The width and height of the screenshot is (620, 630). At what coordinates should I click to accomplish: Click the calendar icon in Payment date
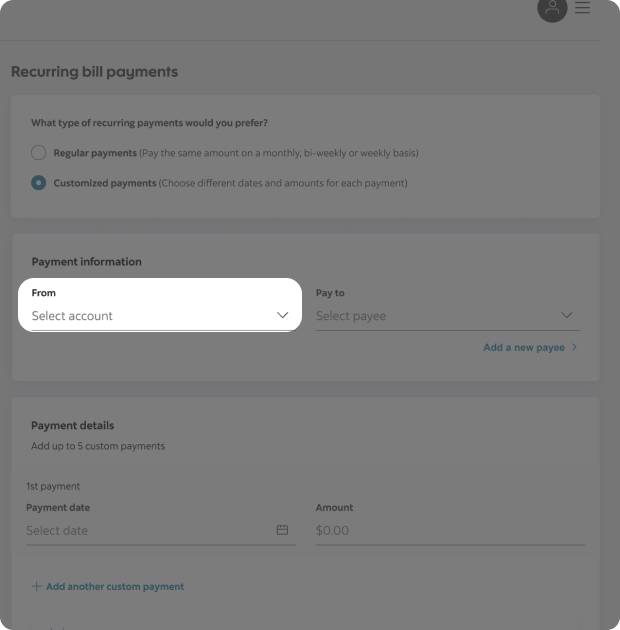coord(282,530)
